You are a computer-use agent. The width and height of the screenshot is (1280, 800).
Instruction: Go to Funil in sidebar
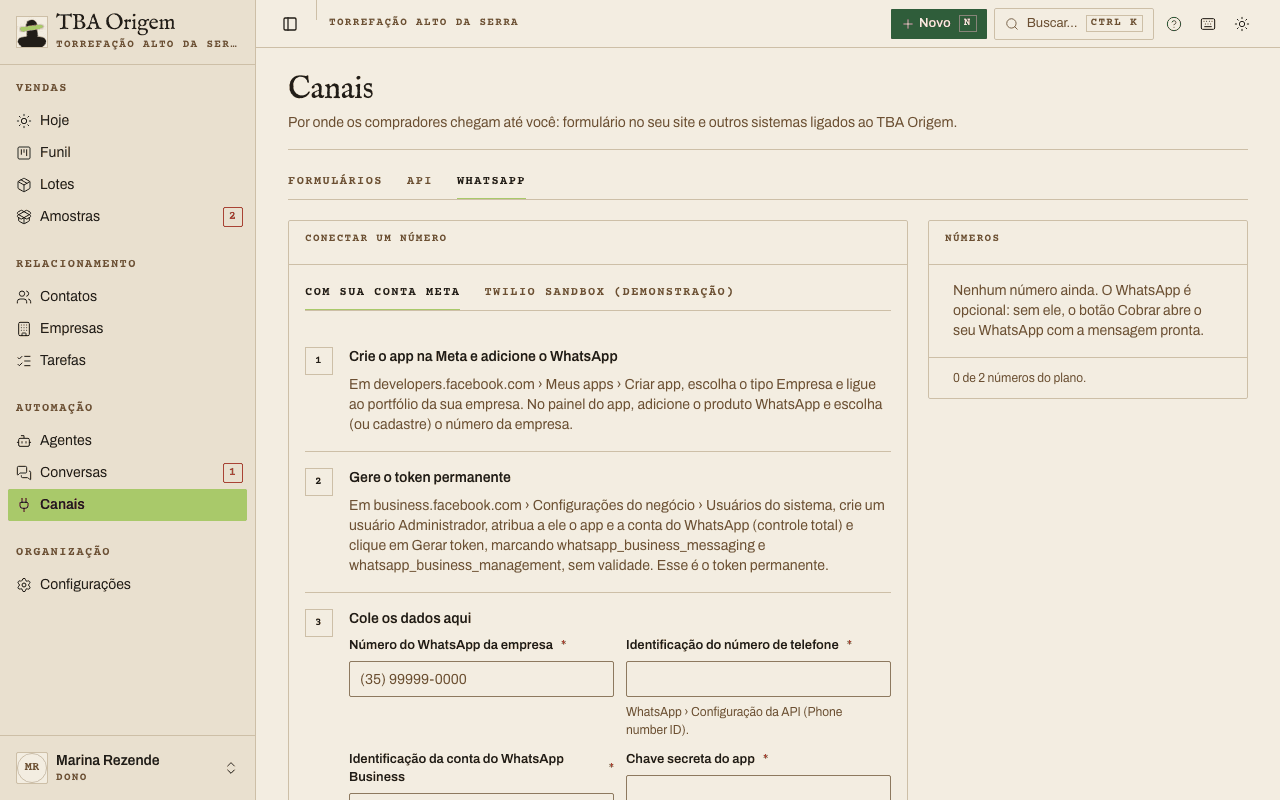pos(127,152)
